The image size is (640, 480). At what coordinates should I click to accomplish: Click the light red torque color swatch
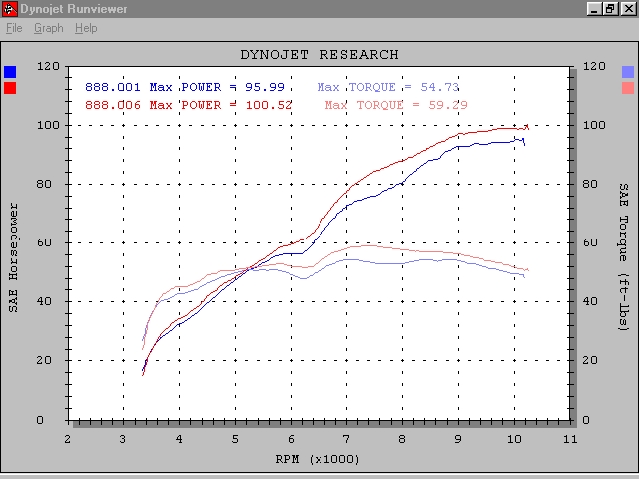pyautogui.click(x=628, y=88)
